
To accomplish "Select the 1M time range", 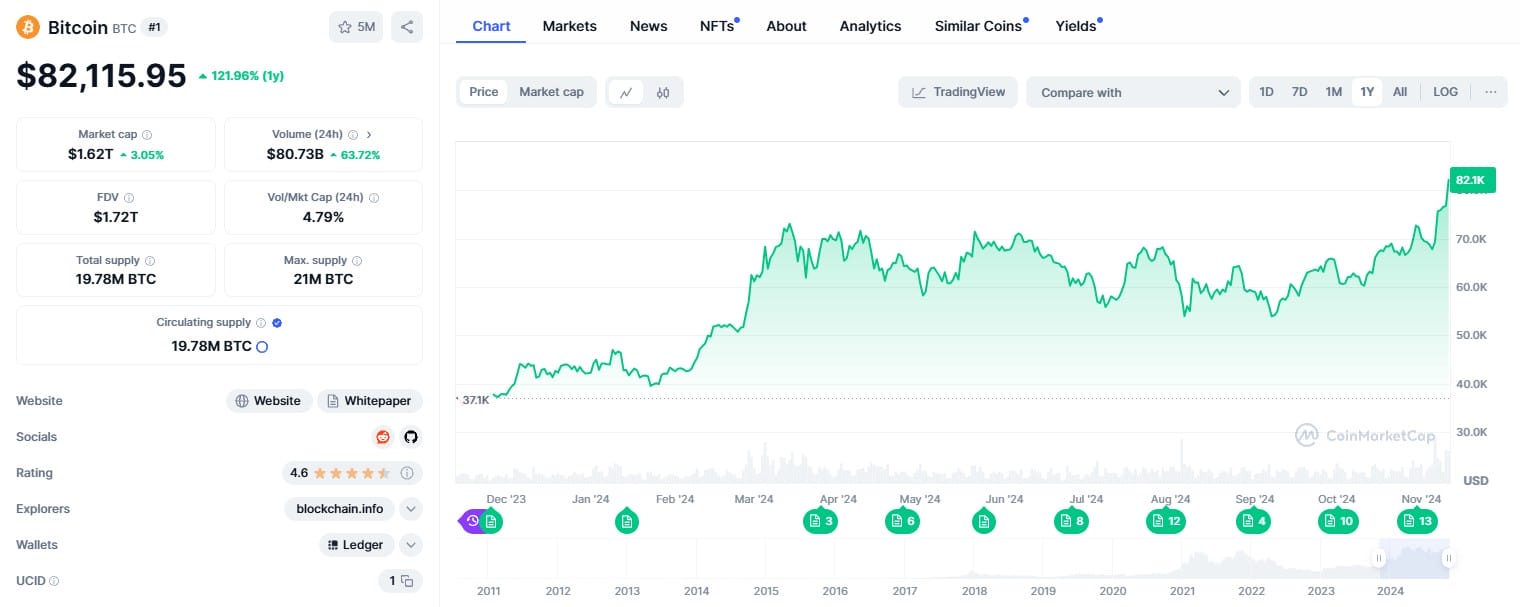I will click(1333, 92).
